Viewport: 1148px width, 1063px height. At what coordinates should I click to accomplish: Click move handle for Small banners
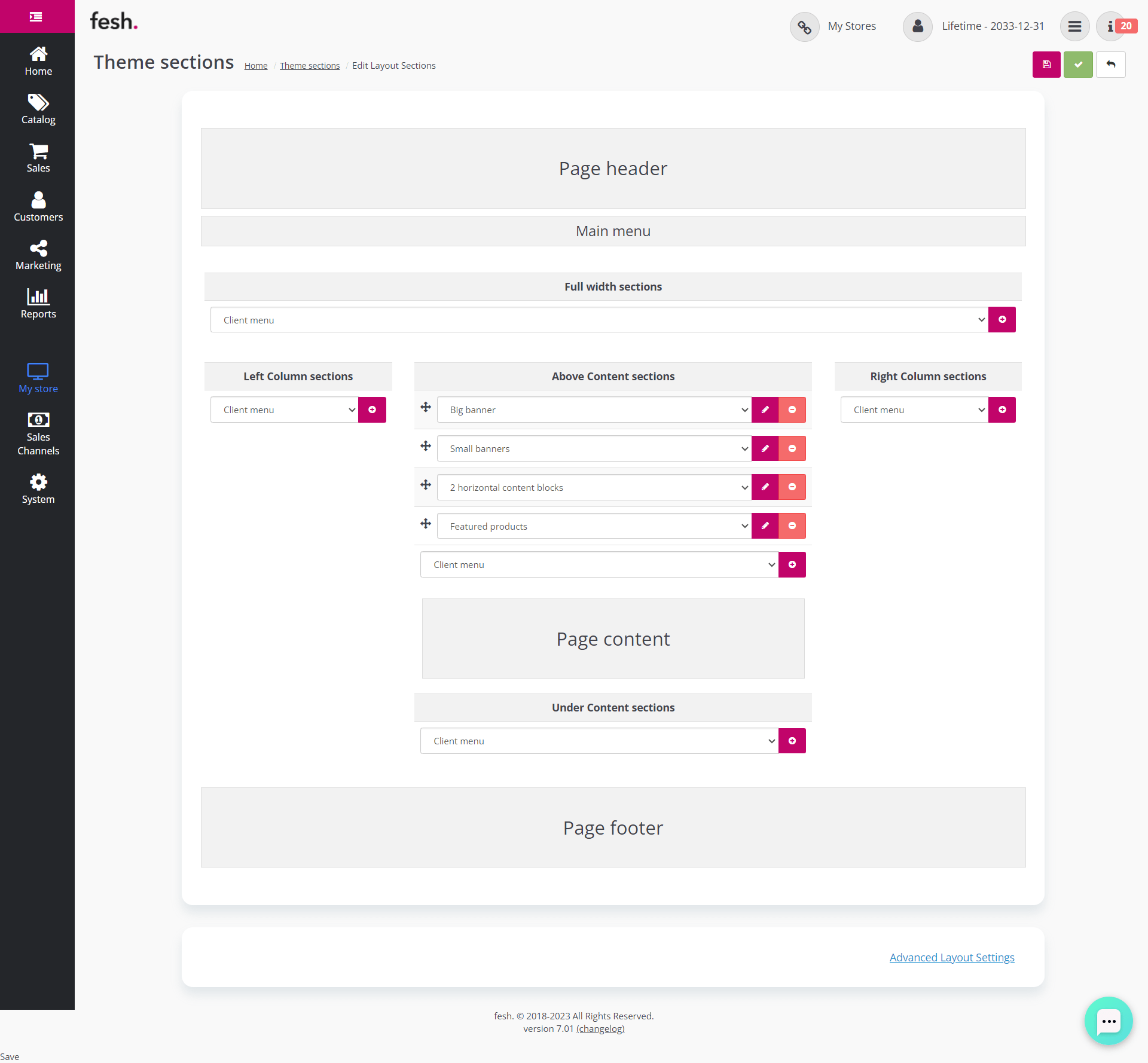coord(426,446)
